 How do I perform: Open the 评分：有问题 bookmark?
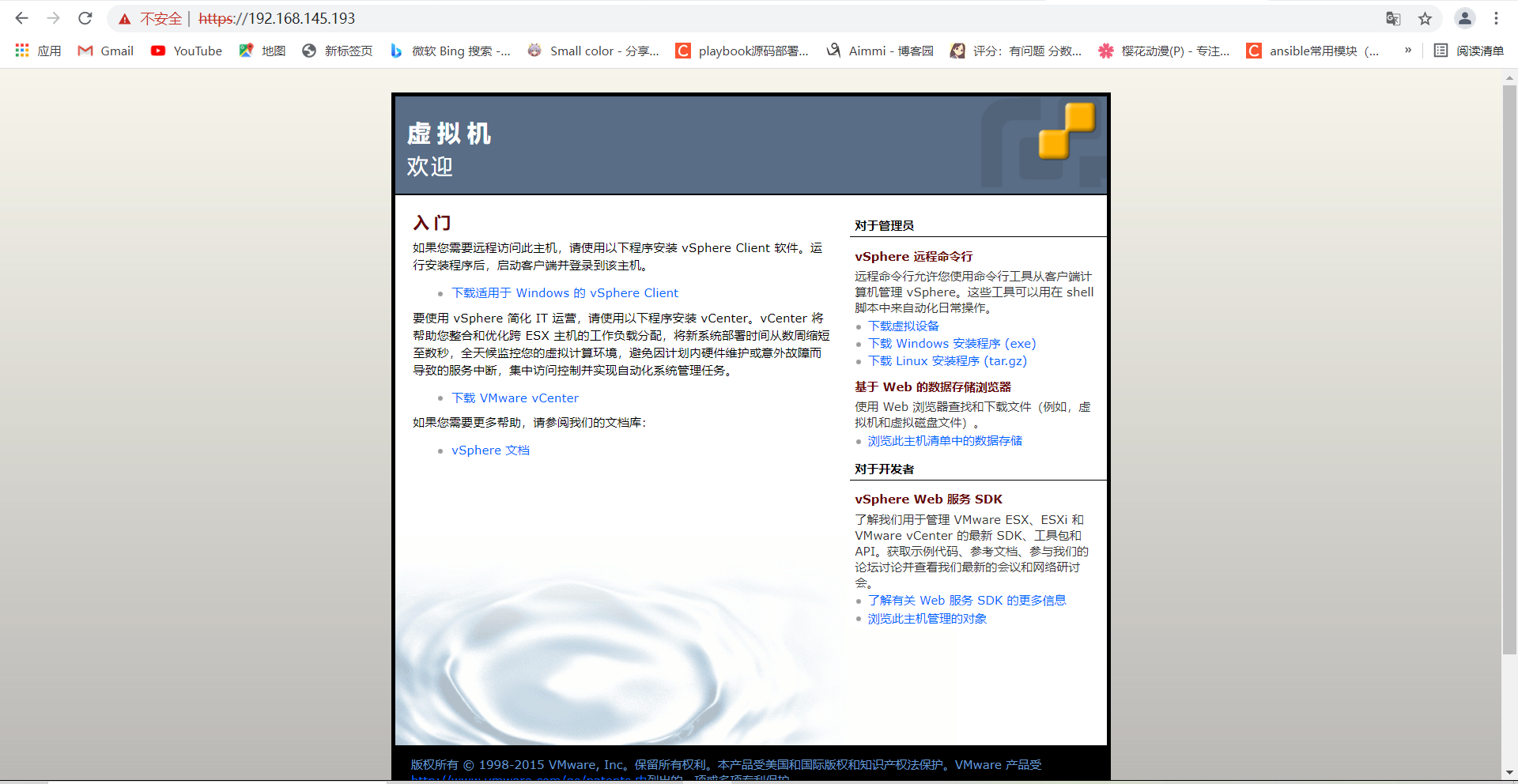click(x=1016, y=51)
